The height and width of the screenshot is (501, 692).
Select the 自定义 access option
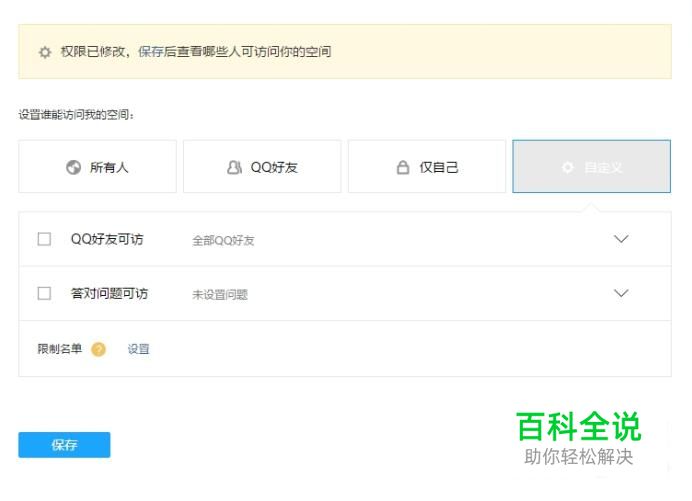tap(591, 166)
